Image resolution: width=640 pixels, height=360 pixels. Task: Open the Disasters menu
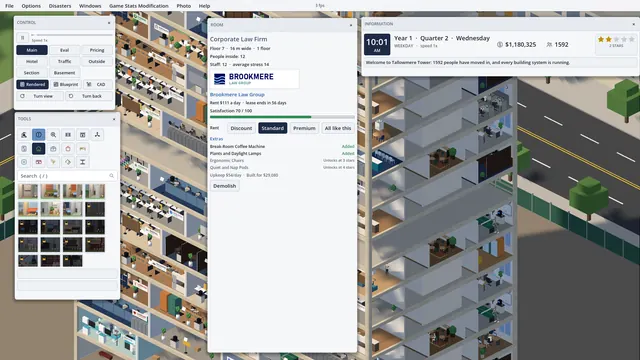[x=60, y=6]
